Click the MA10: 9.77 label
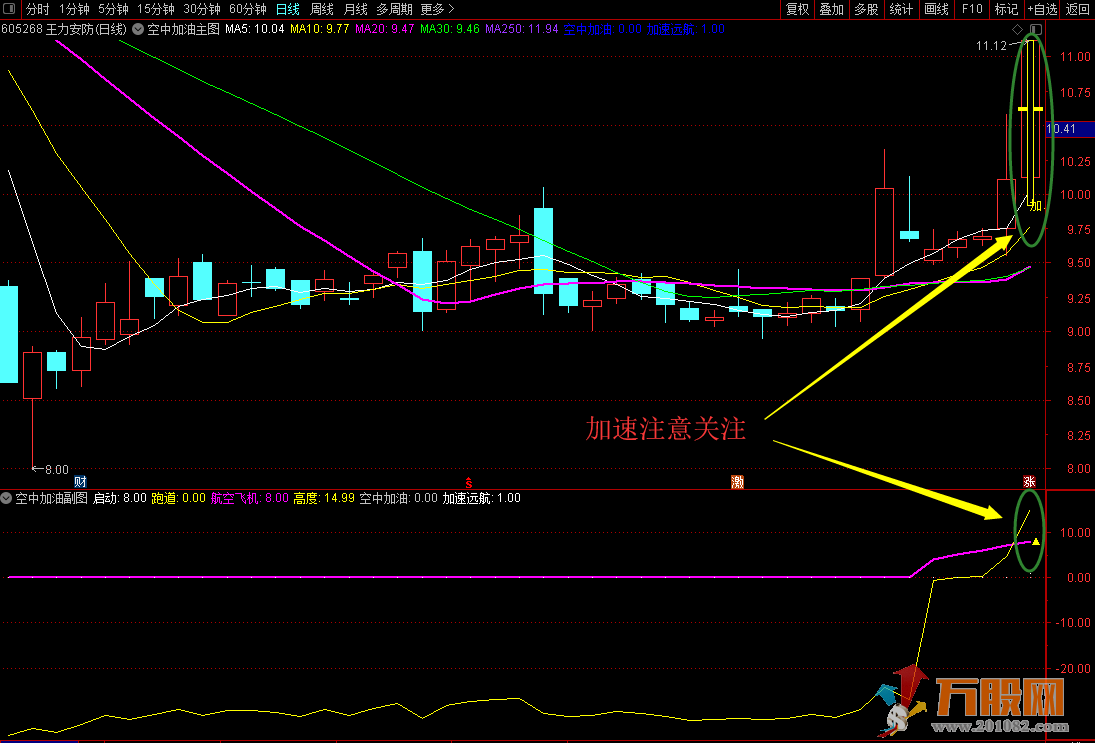The image size is (1095, 743). (x=319, y=29)
